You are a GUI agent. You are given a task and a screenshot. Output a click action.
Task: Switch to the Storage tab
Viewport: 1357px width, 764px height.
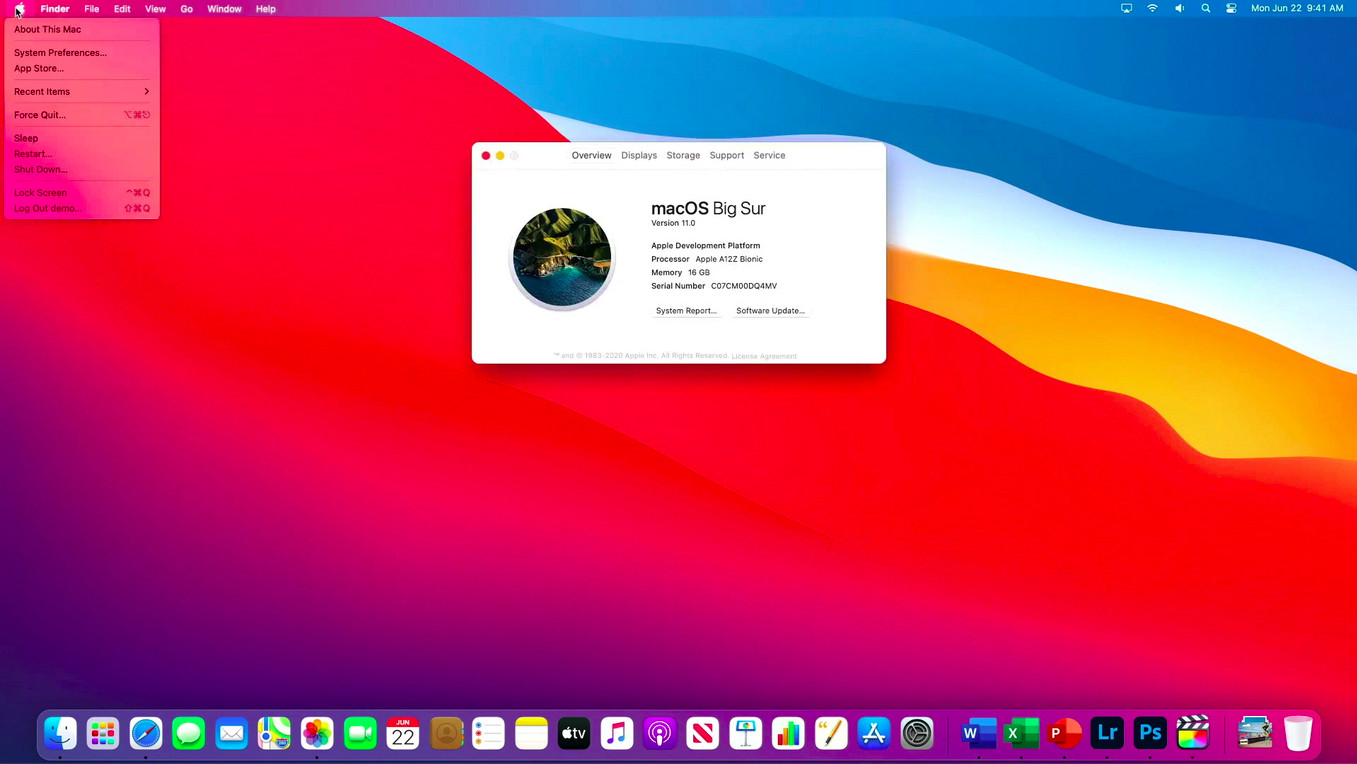683,155
